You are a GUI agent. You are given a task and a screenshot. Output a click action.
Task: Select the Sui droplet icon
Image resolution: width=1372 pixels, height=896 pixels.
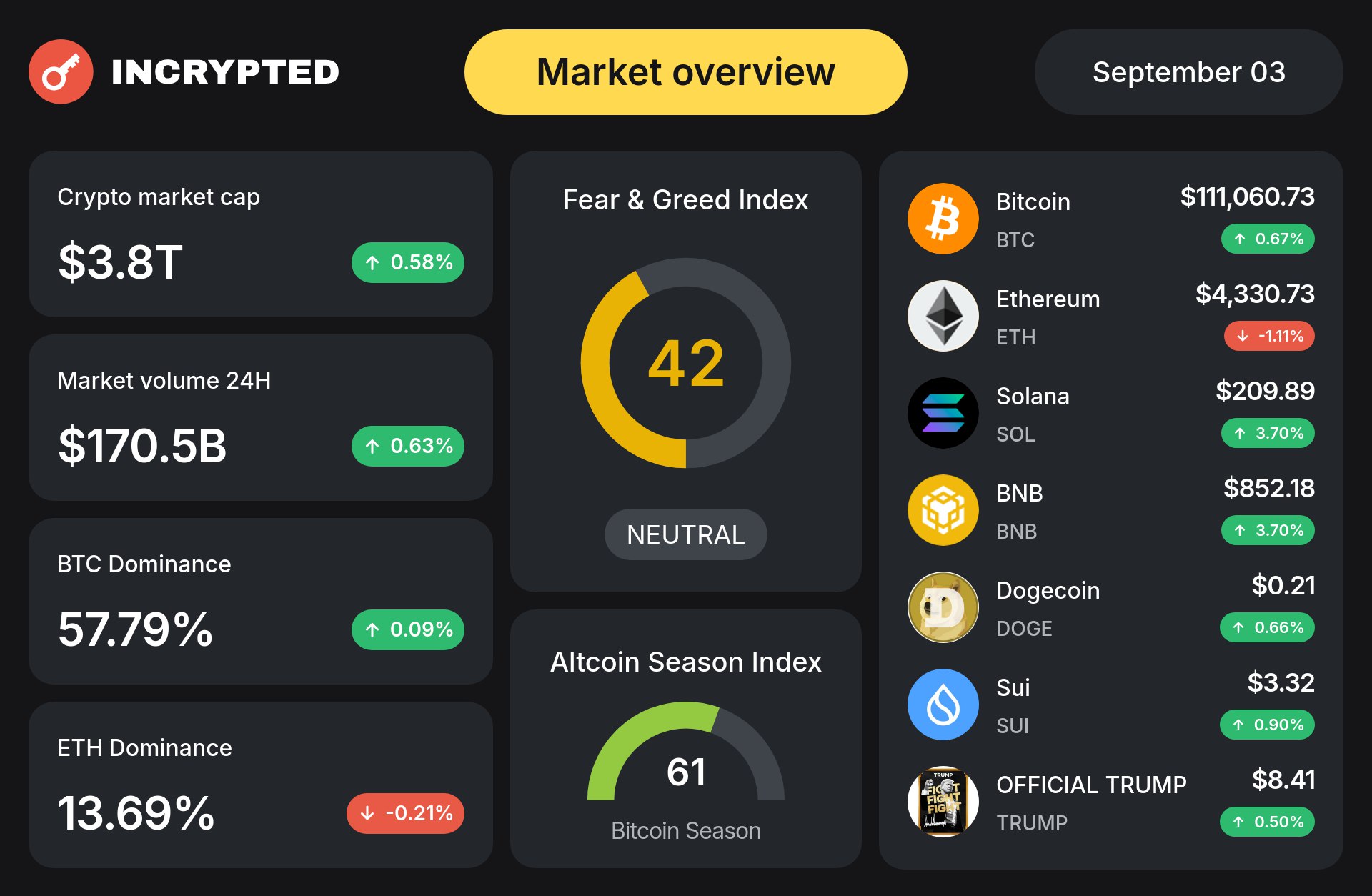943,705
